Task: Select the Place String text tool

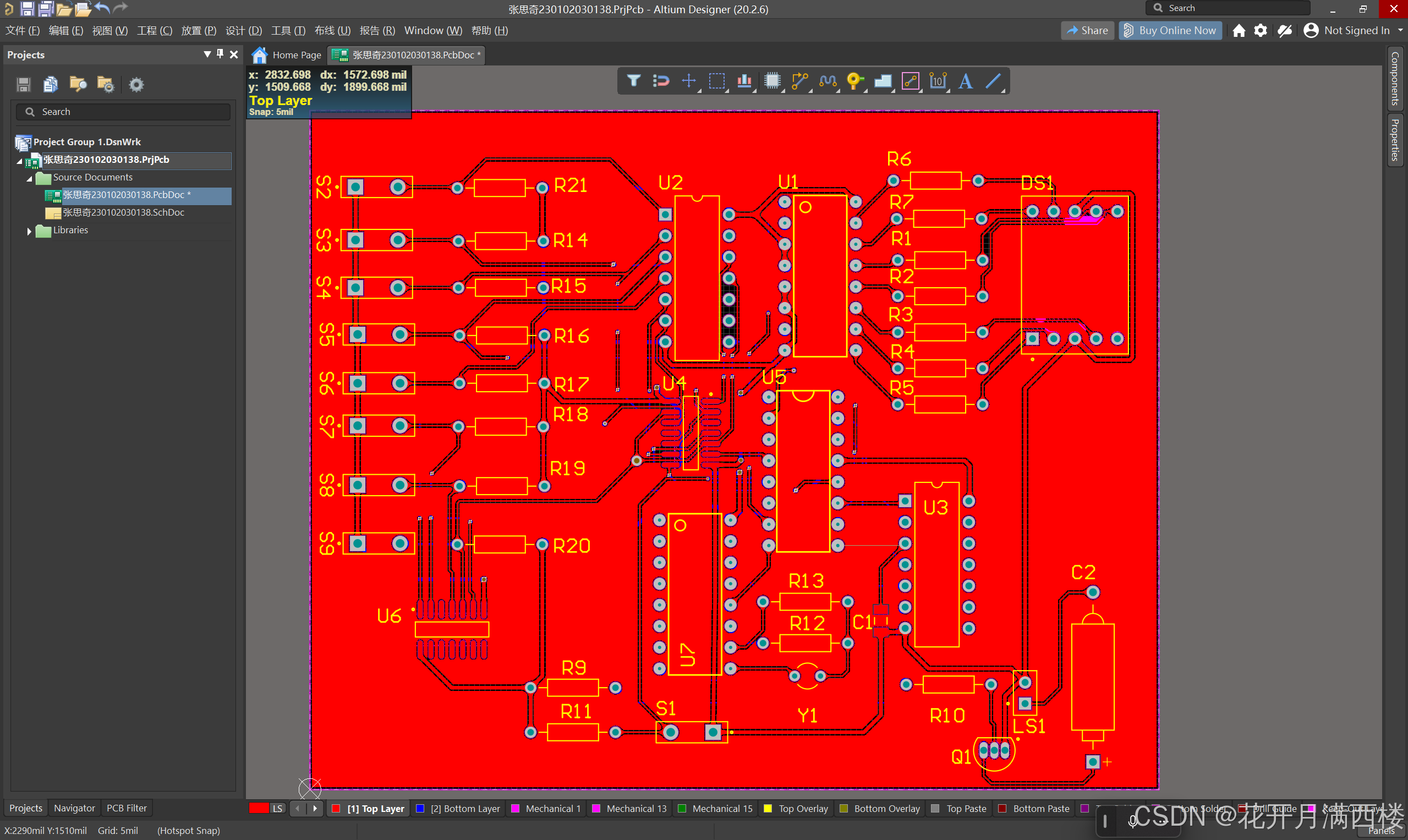Action: 965,81
